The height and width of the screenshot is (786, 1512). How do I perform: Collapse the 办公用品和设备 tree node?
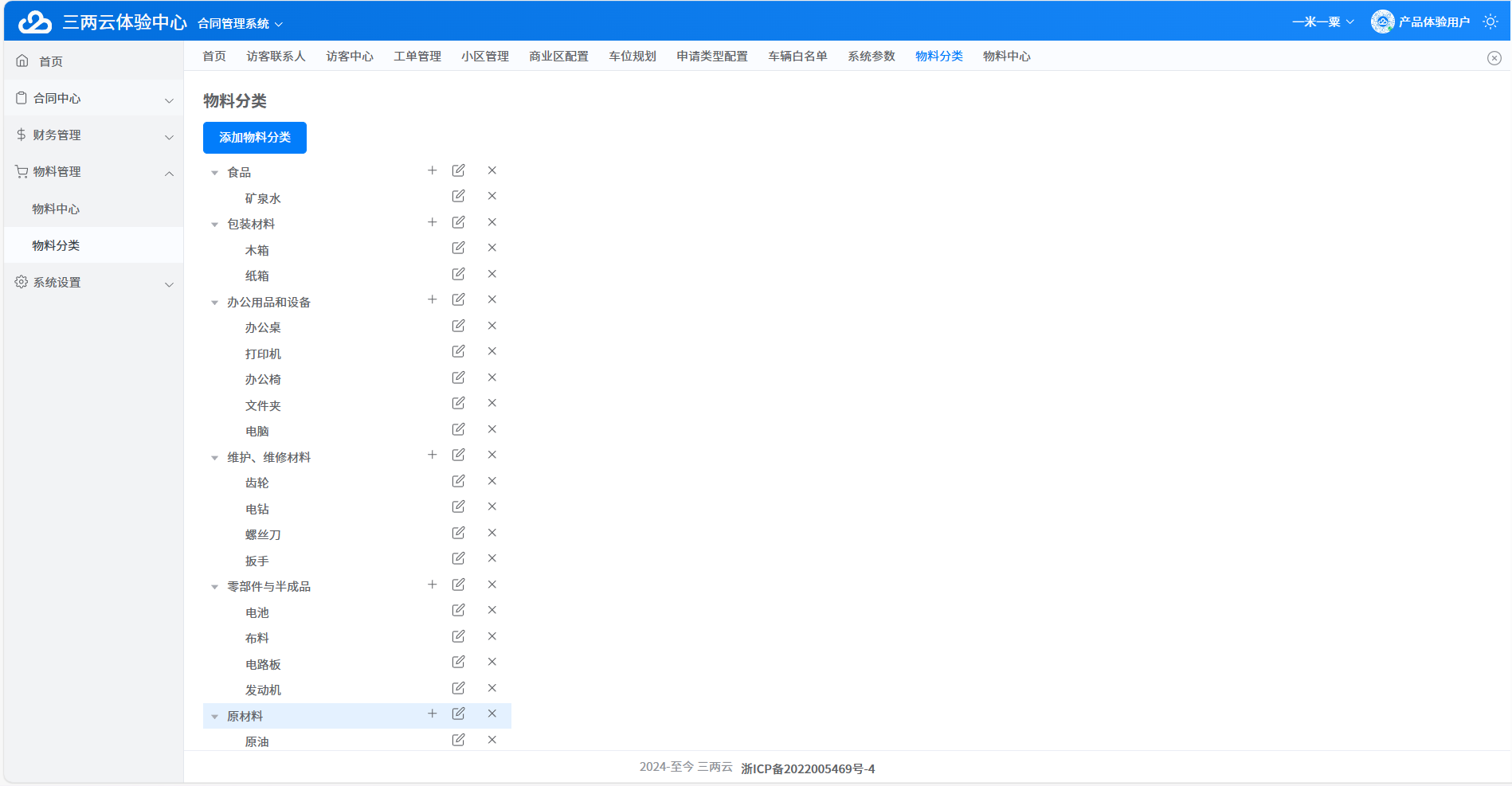pyautogui.click(x=214, y=303)
